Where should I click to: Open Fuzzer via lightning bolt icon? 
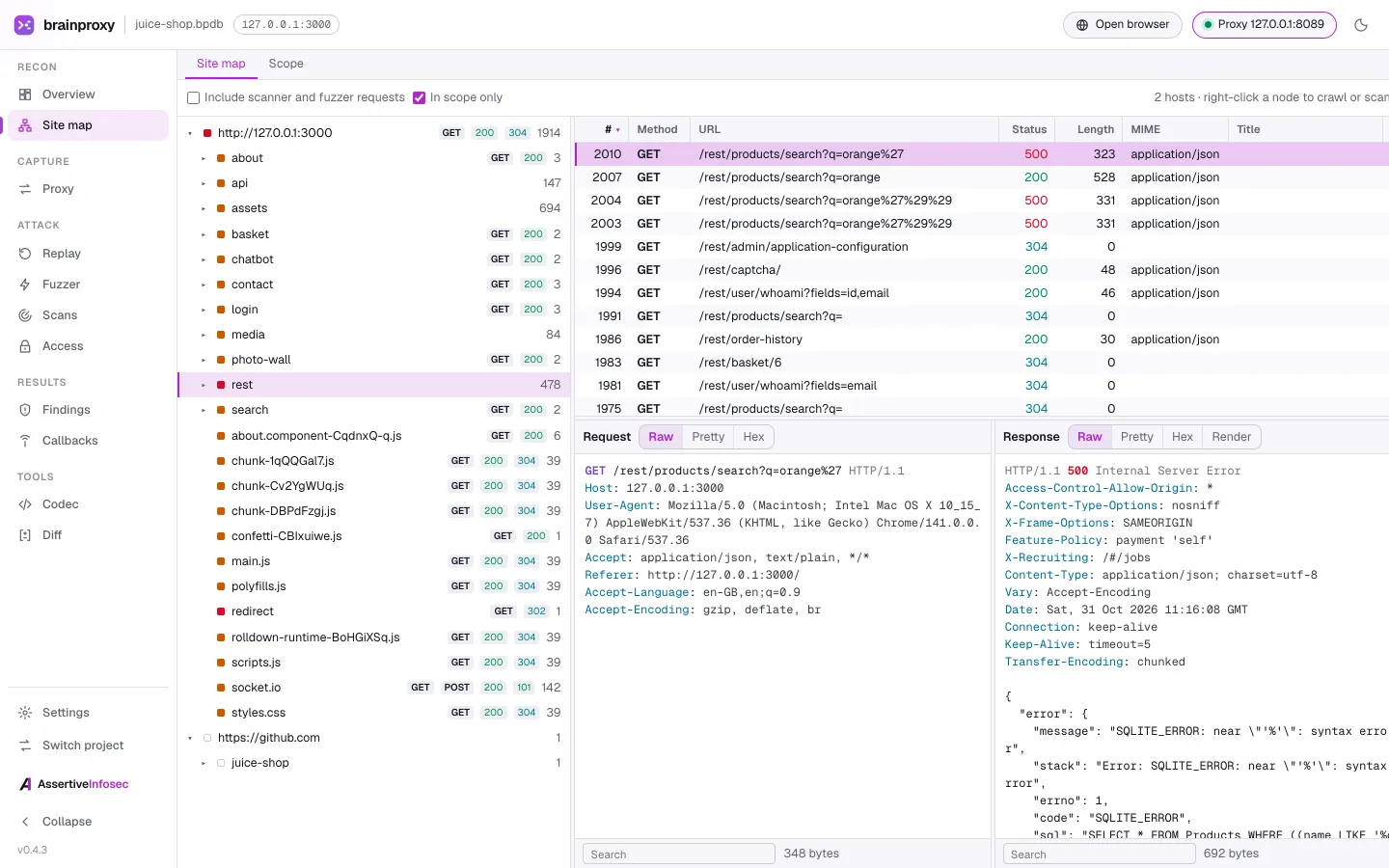(x=25, y=285)
